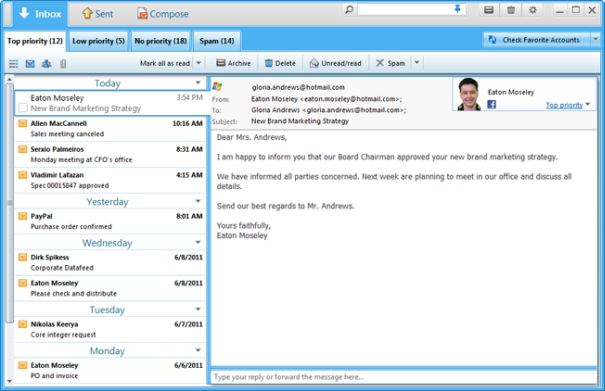Image resolution: width=605 pixels, height=391 pixels.
Task: Click unread envelope icon for Serxio Palmeiros
Action: pos(23,149)
